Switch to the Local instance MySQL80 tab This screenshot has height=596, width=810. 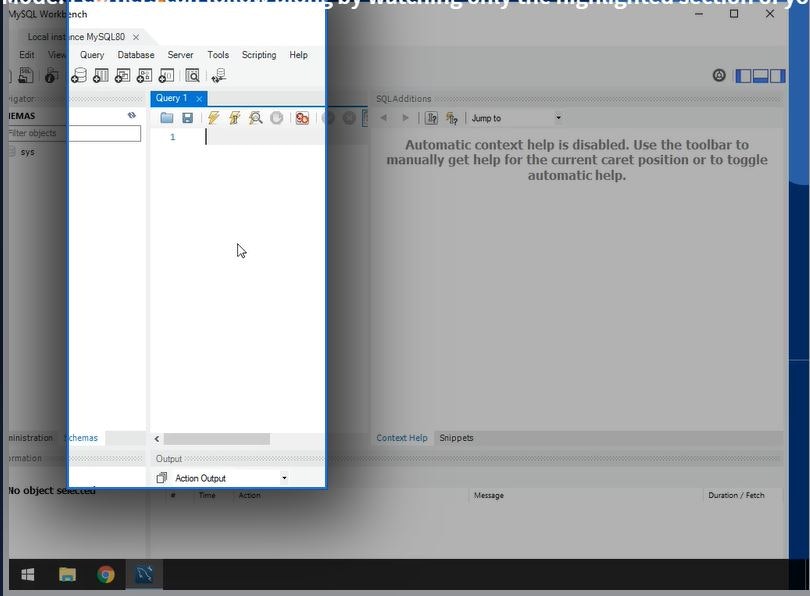pyautogui.click(x=76, y=37)
